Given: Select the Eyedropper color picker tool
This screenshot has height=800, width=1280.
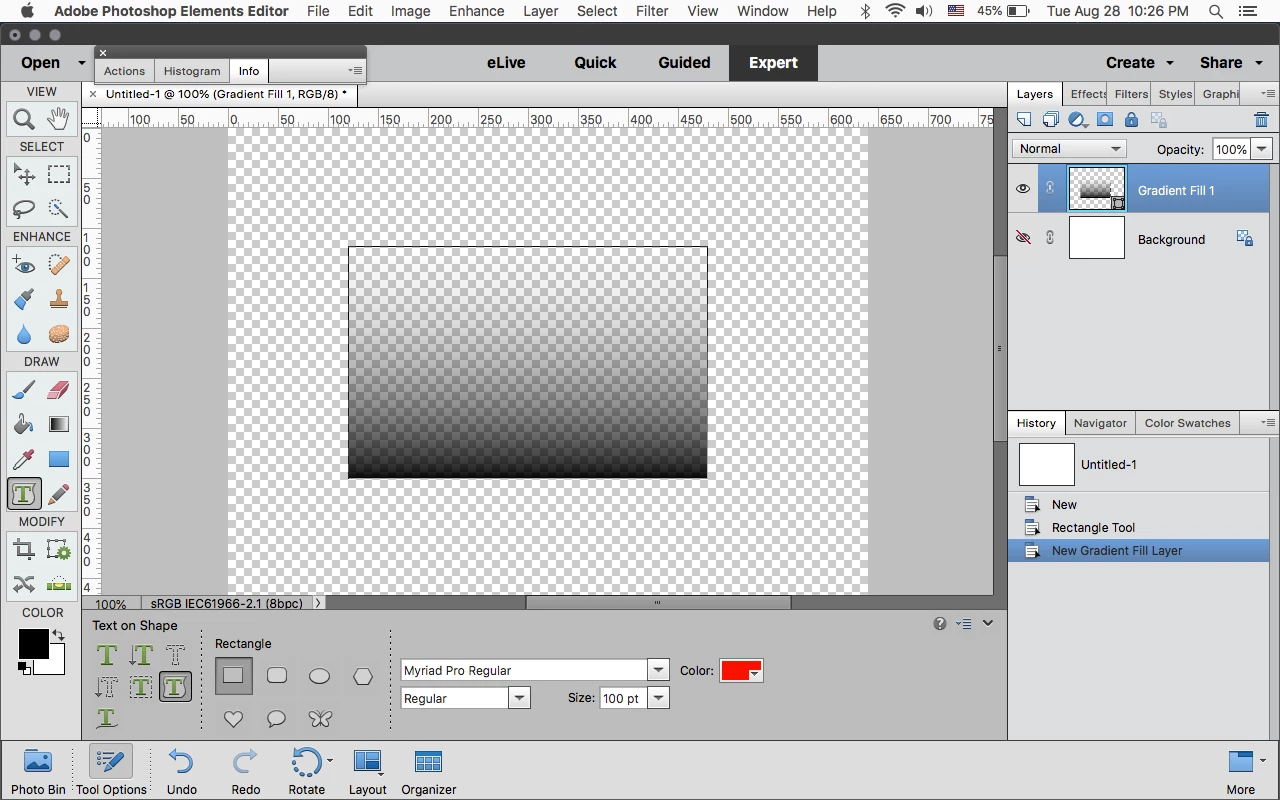Looking at the screenshot, I should (x=24, y=459).
